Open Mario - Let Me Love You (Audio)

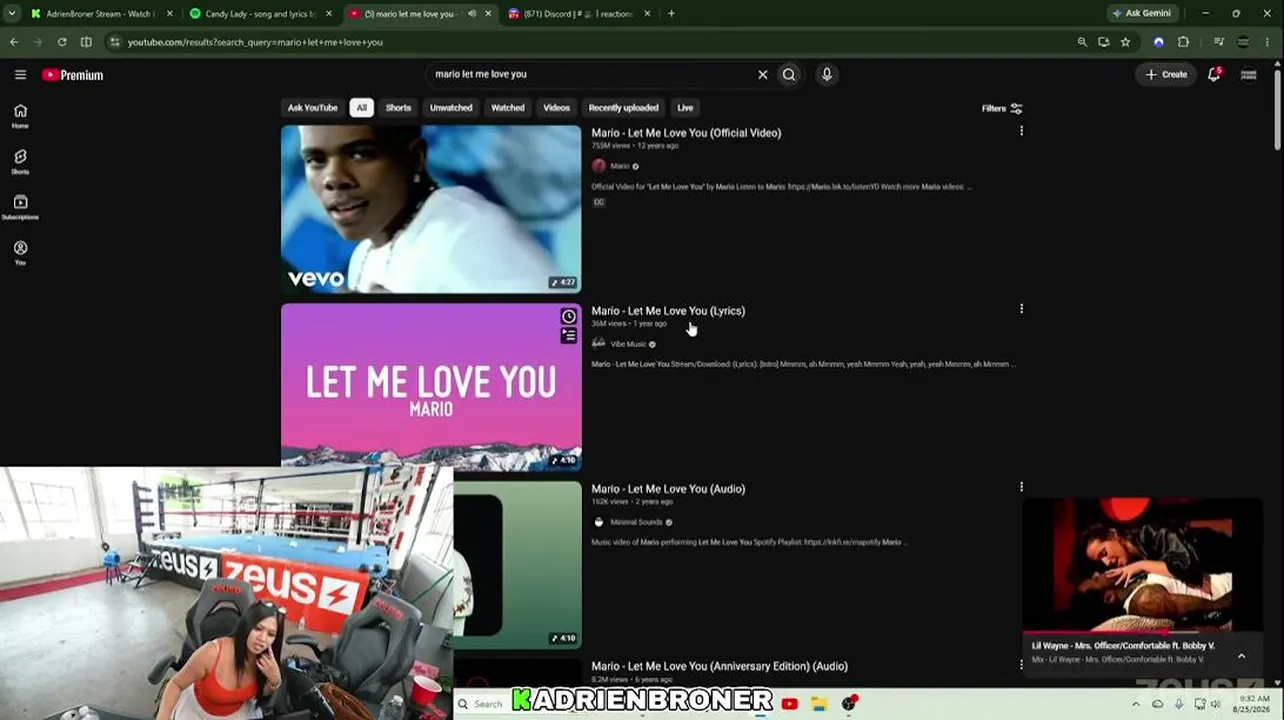pyautogui.click(x=668, y=489)
